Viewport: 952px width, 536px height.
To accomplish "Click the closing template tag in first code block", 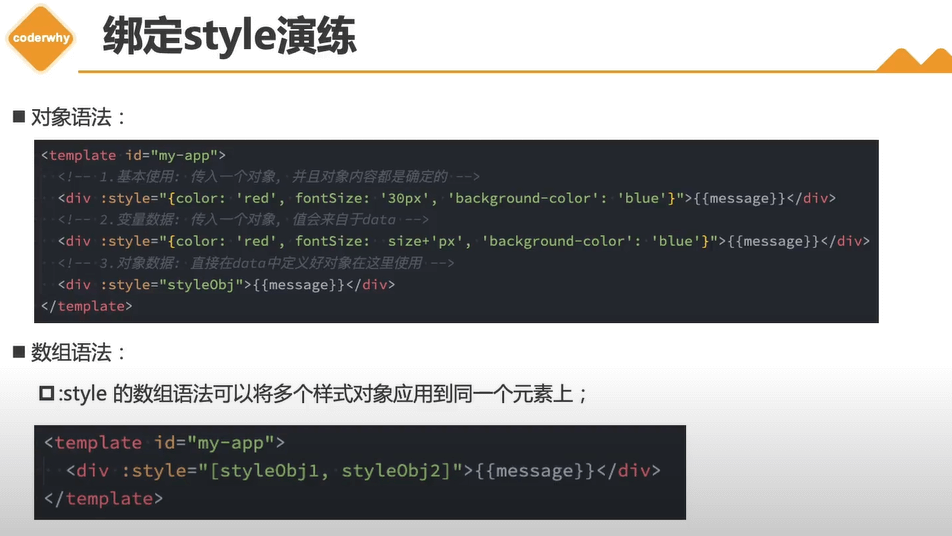I will coord(86,306).
